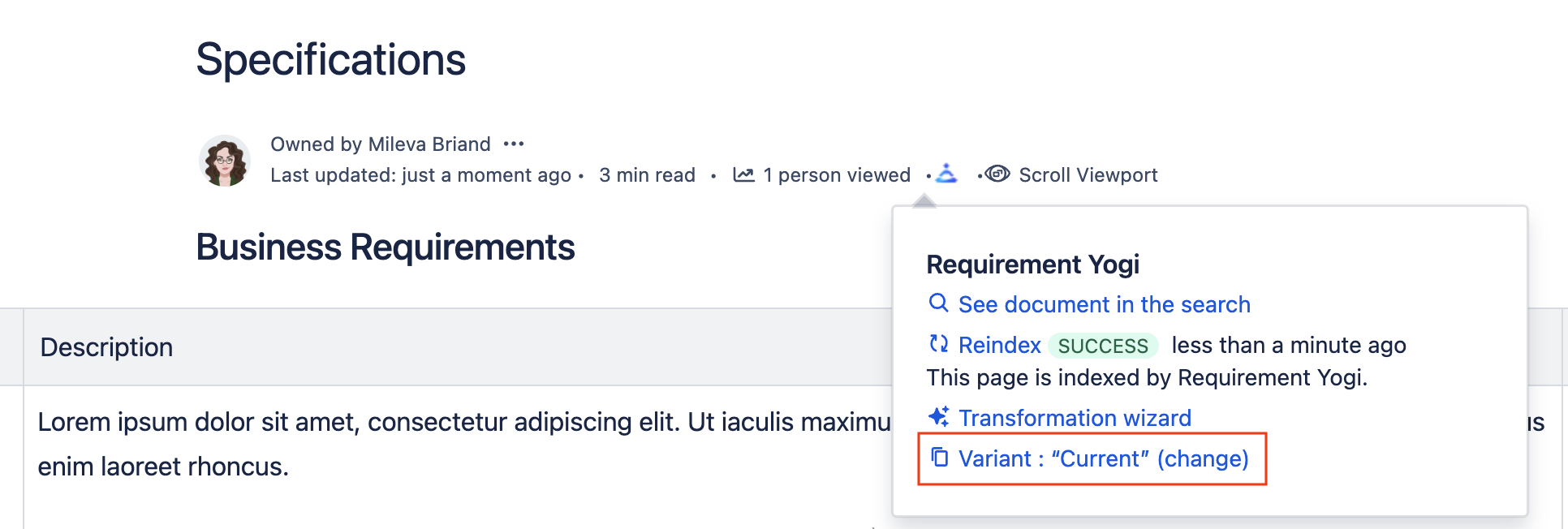Click the page analytics chart icon
Screen dimensions: 1568x529
(x=743, y=174)
